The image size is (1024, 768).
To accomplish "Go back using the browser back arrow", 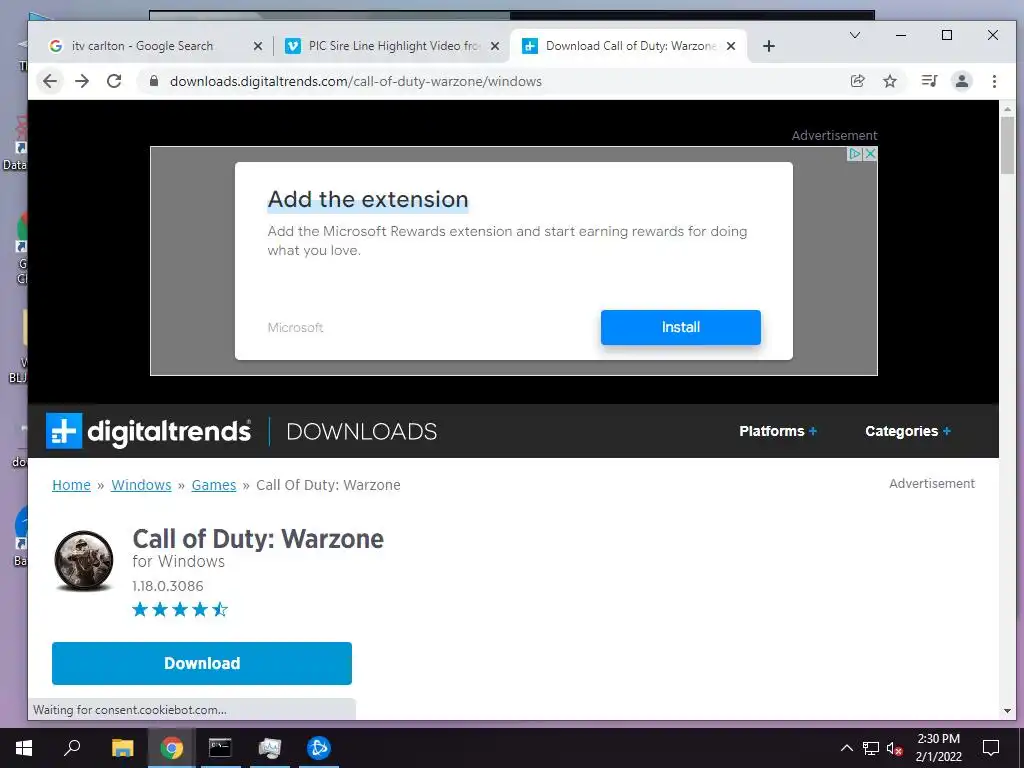I will click(50, 81).
